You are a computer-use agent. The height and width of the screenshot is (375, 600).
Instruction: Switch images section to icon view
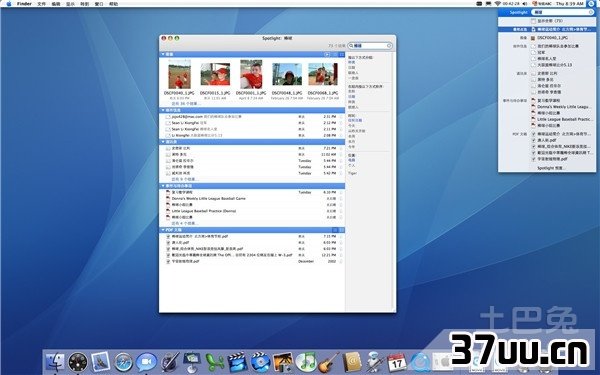pos(342,54)
